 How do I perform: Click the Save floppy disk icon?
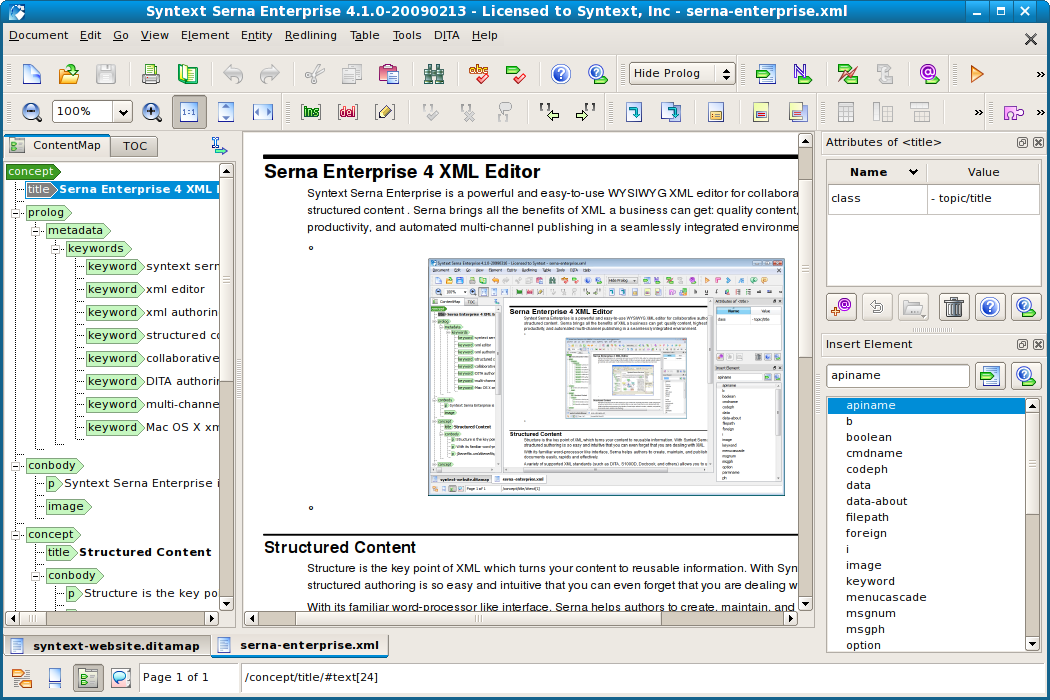[x=105, y=74]
